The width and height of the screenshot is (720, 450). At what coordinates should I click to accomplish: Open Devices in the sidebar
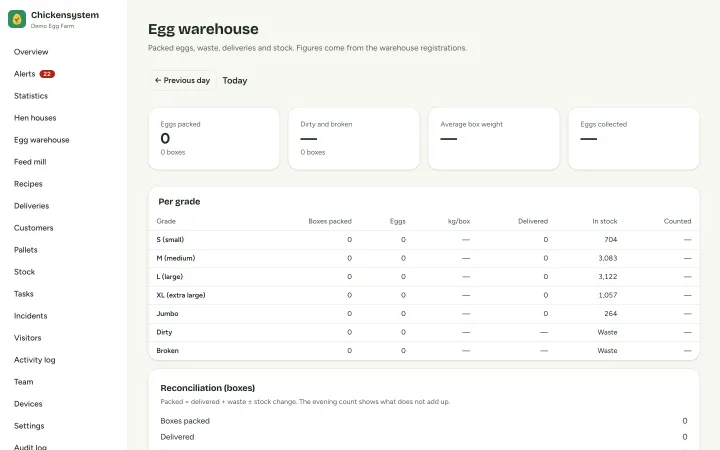click(x=28, y=405)
